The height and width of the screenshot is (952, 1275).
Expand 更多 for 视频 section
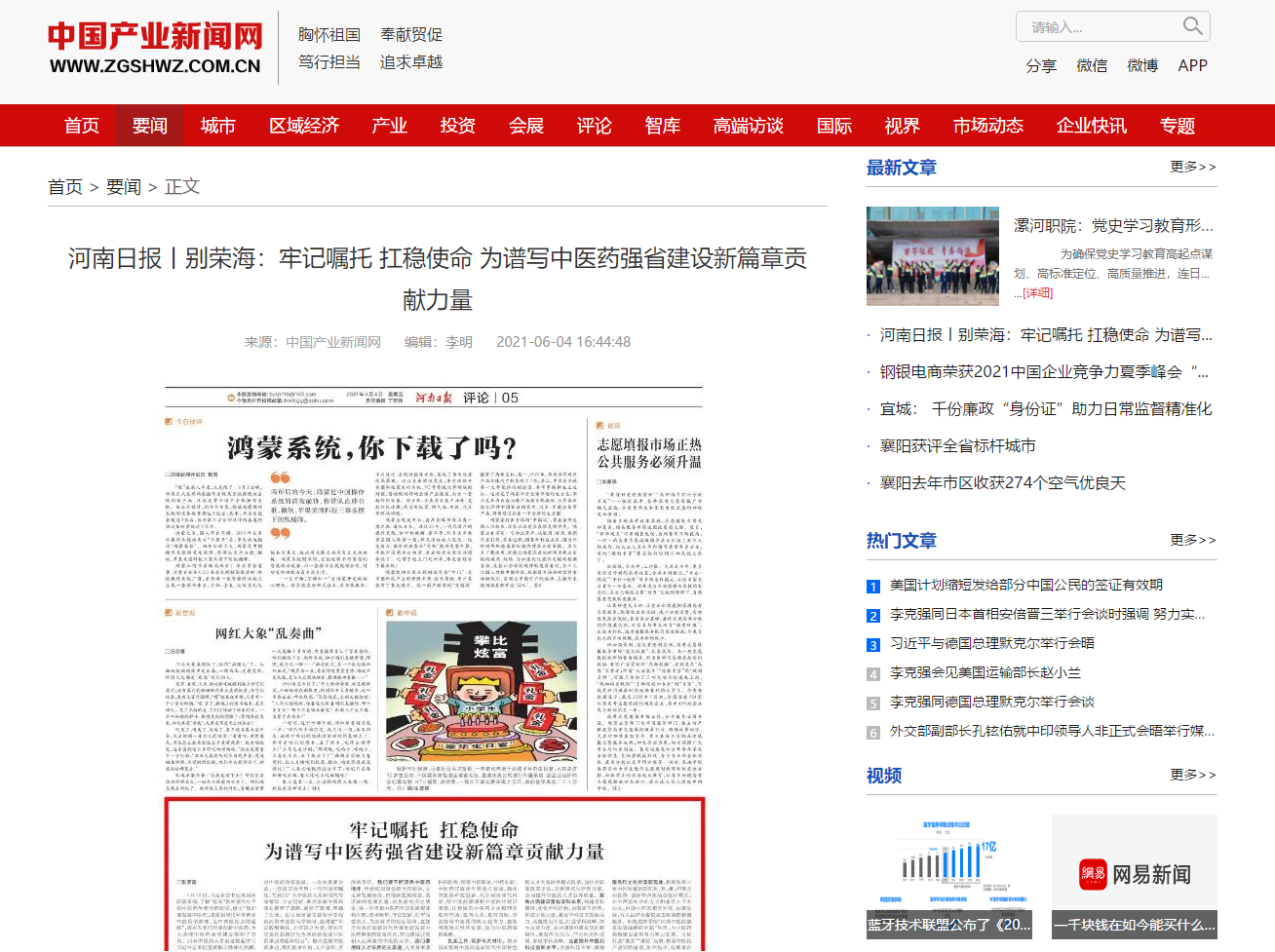coord(1193,775)
